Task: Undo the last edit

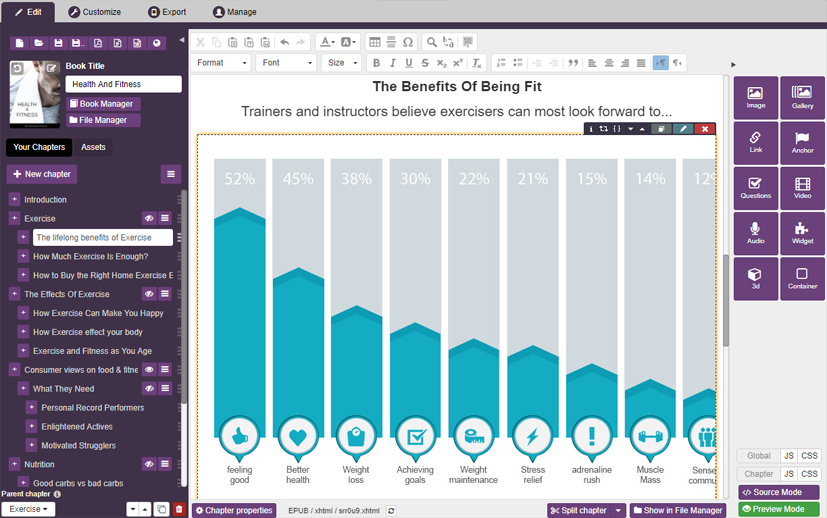Action: pos(284,42)
